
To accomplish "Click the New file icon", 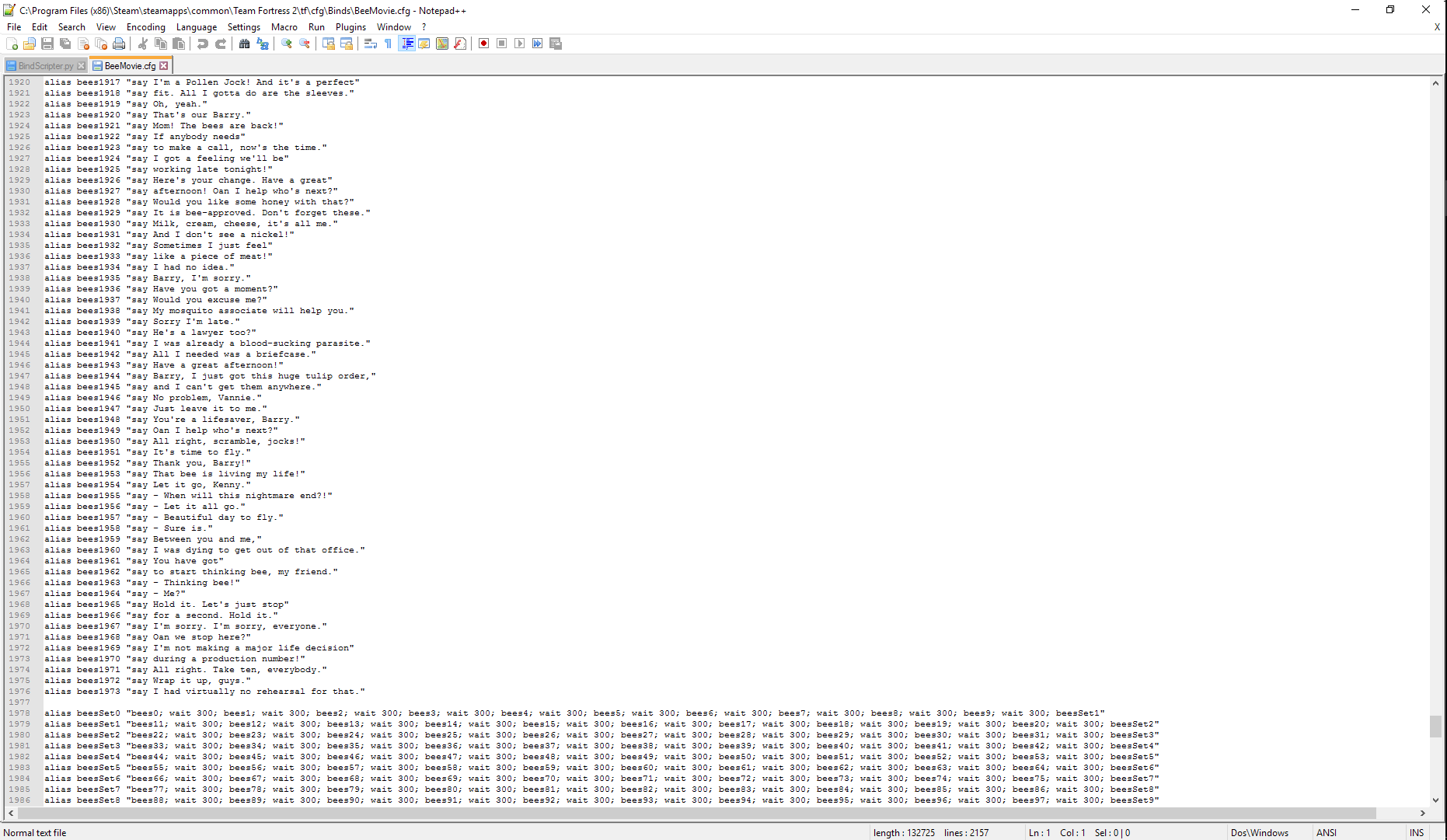I will (12, 44).
